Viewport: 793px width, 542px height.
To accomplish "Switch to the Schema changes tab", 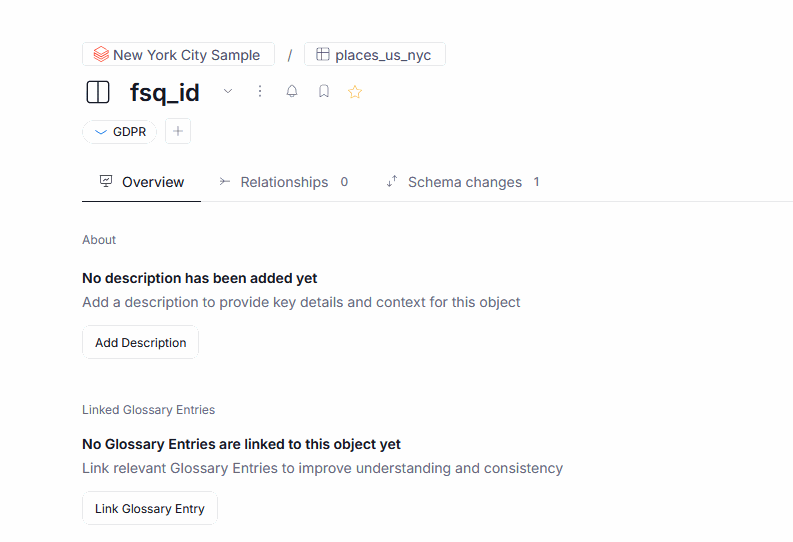I will (464, 182).
